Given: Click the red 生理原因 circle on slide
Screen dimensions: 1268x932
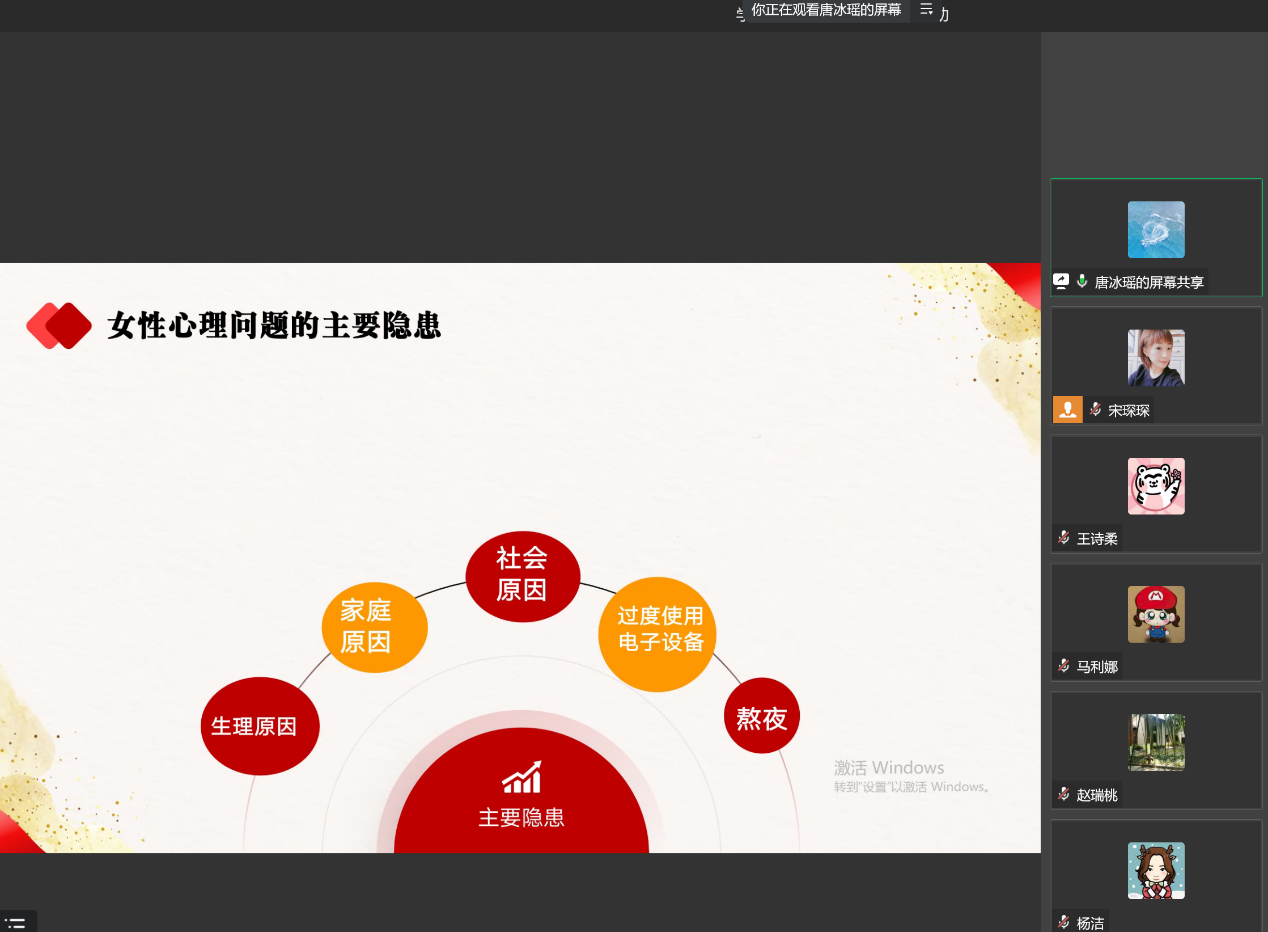Looking at the screenshot, I should 259,726.
